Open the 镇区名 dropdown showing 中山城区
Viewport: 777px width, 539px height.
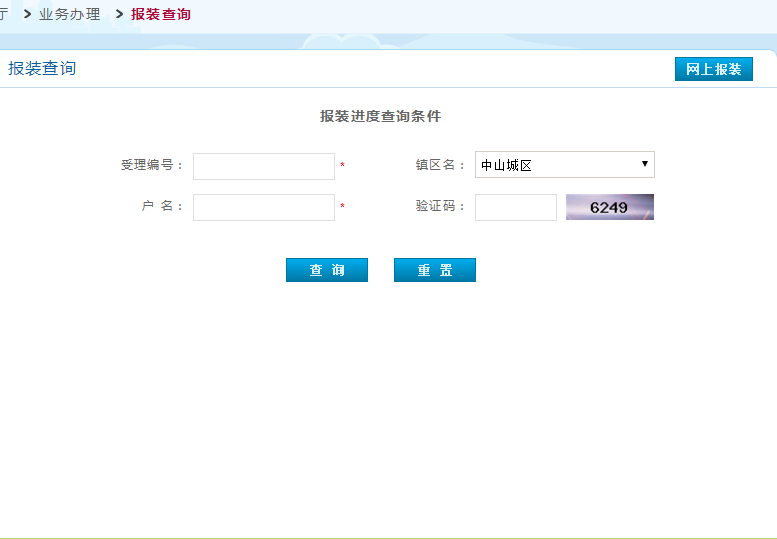pyautogui.click(x=563, y=165)
